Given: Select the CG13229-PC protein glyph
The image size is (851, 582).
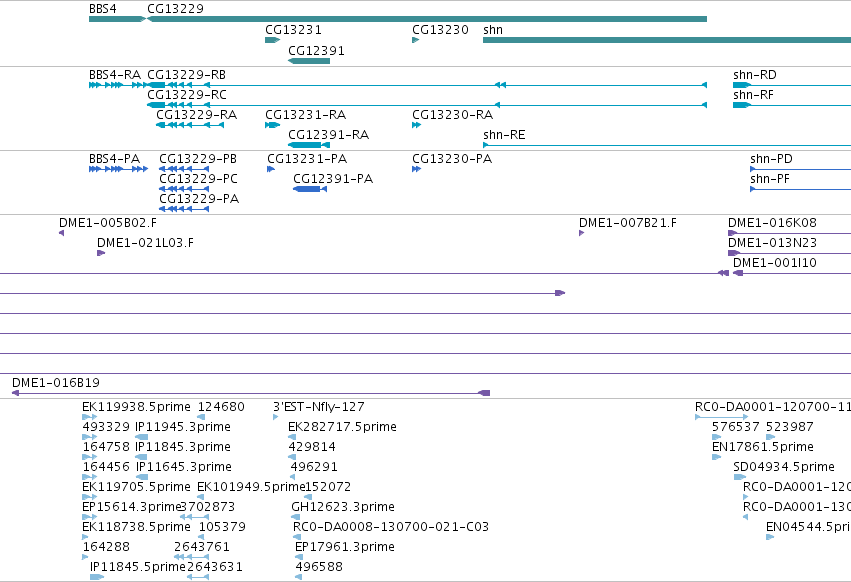Looking at the screenshot, I should 184,189.
